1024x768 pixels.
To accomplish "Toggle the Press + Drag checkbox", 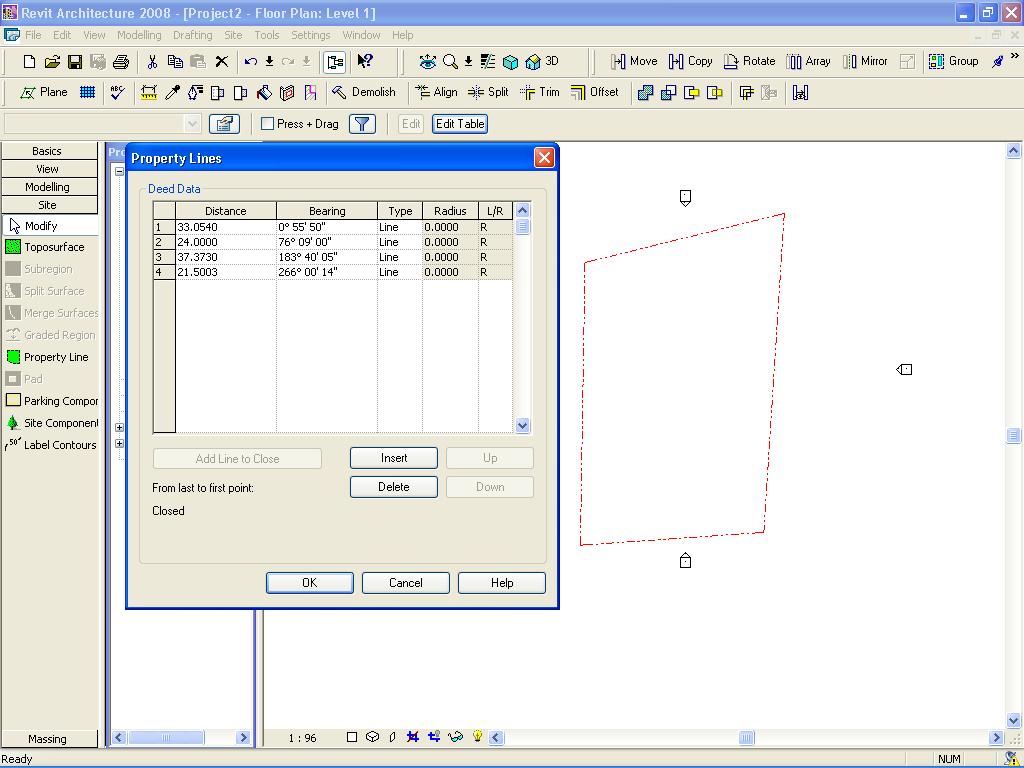I will point(268,124).
